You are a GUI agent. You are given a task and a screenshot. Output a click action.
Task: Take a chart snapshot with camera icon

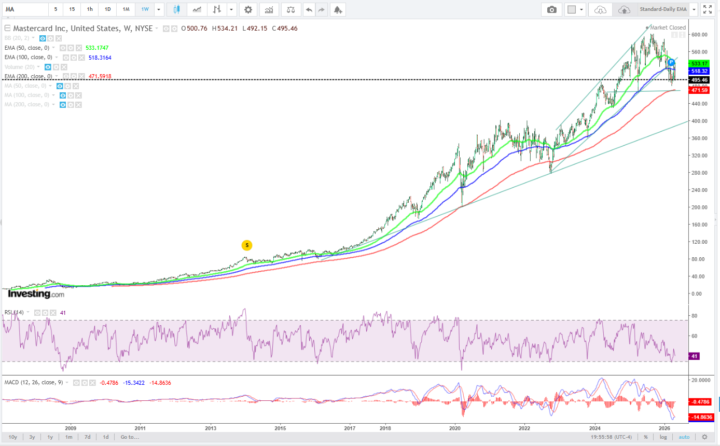coord(552,9)
